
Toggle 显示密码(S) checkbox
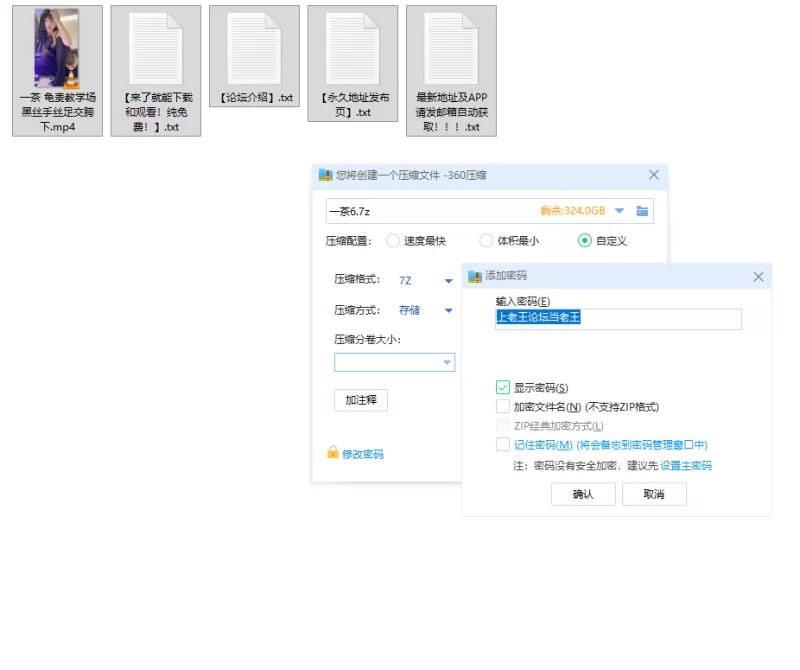(x=503, y=387)
